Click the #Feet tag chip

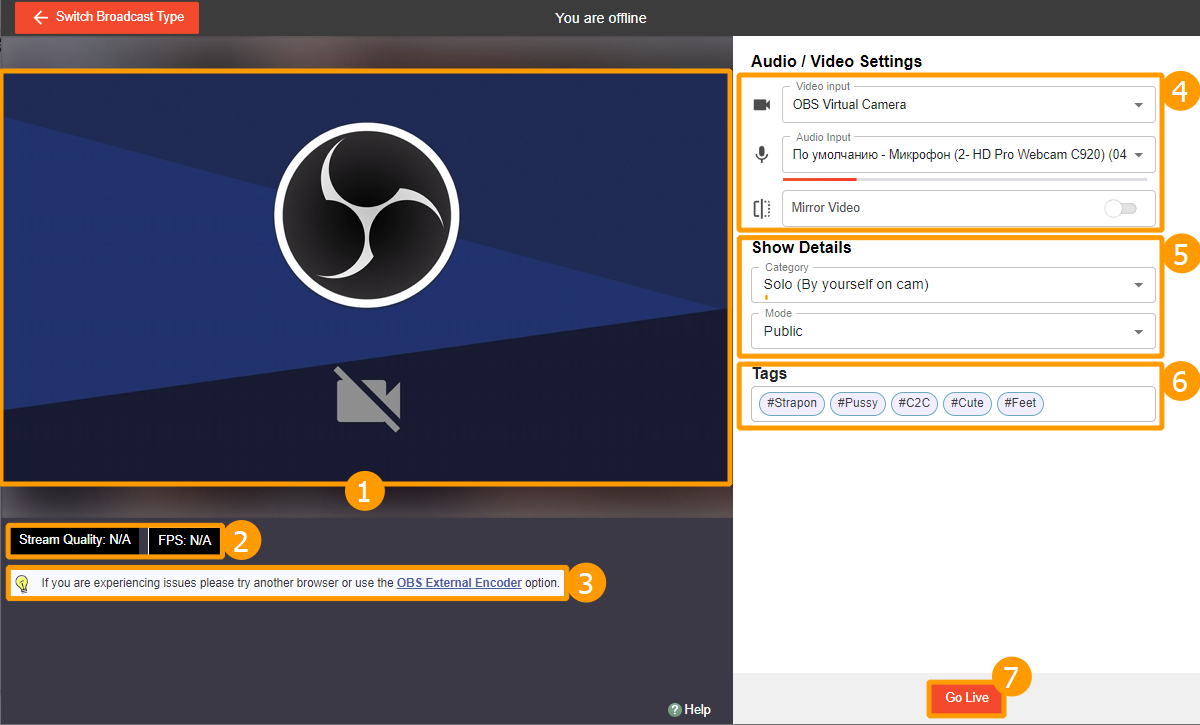[1020, 404]
